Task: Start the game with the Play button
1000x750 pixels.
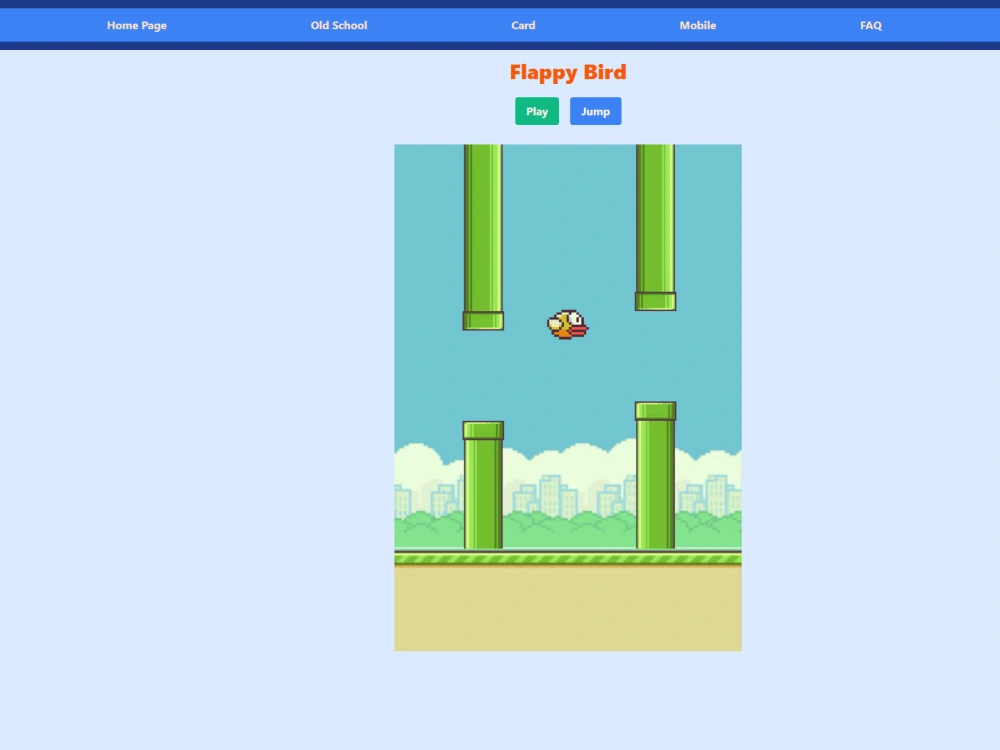Action: coord(537,111)
